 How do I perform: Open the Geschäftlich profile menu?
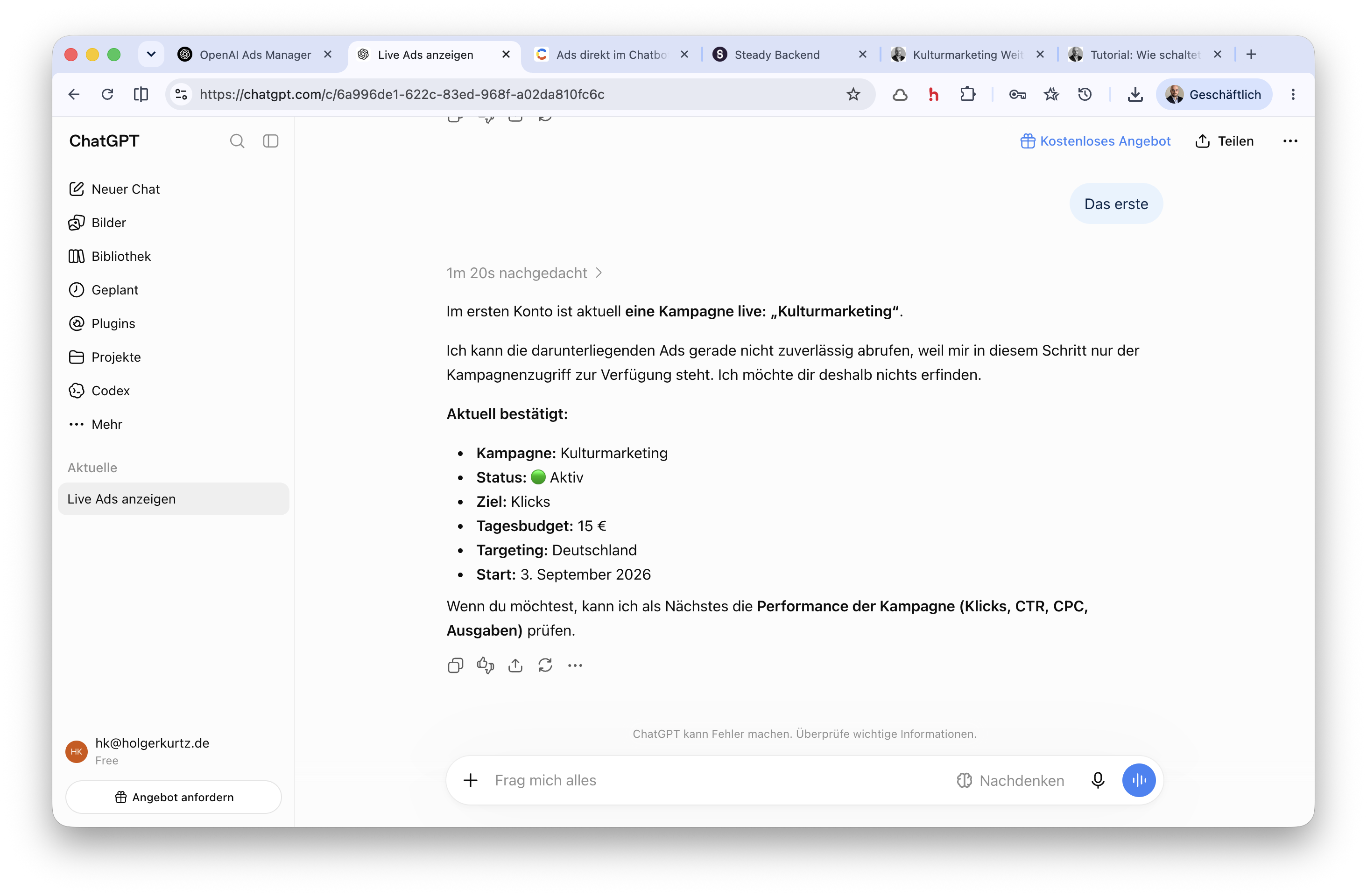tap(1214, 94)
